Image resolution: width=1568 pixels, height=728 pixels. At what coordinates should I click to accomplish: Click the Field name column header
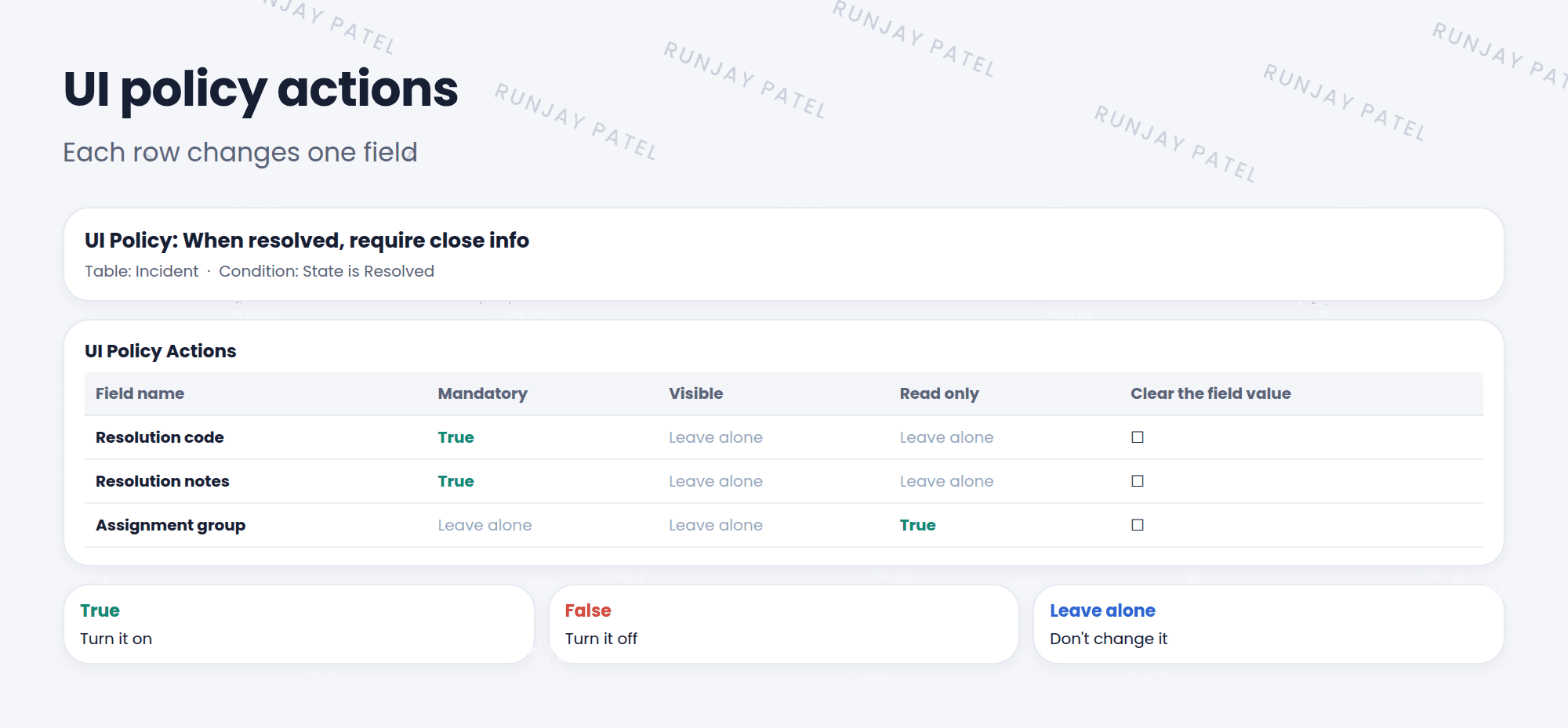140,393
